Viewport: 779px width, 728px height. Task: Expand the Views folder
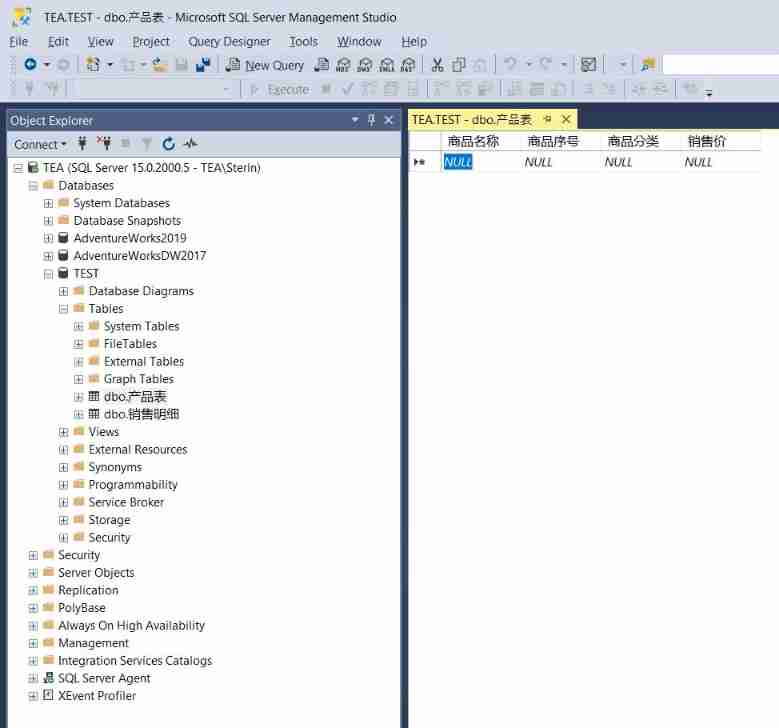63,432
